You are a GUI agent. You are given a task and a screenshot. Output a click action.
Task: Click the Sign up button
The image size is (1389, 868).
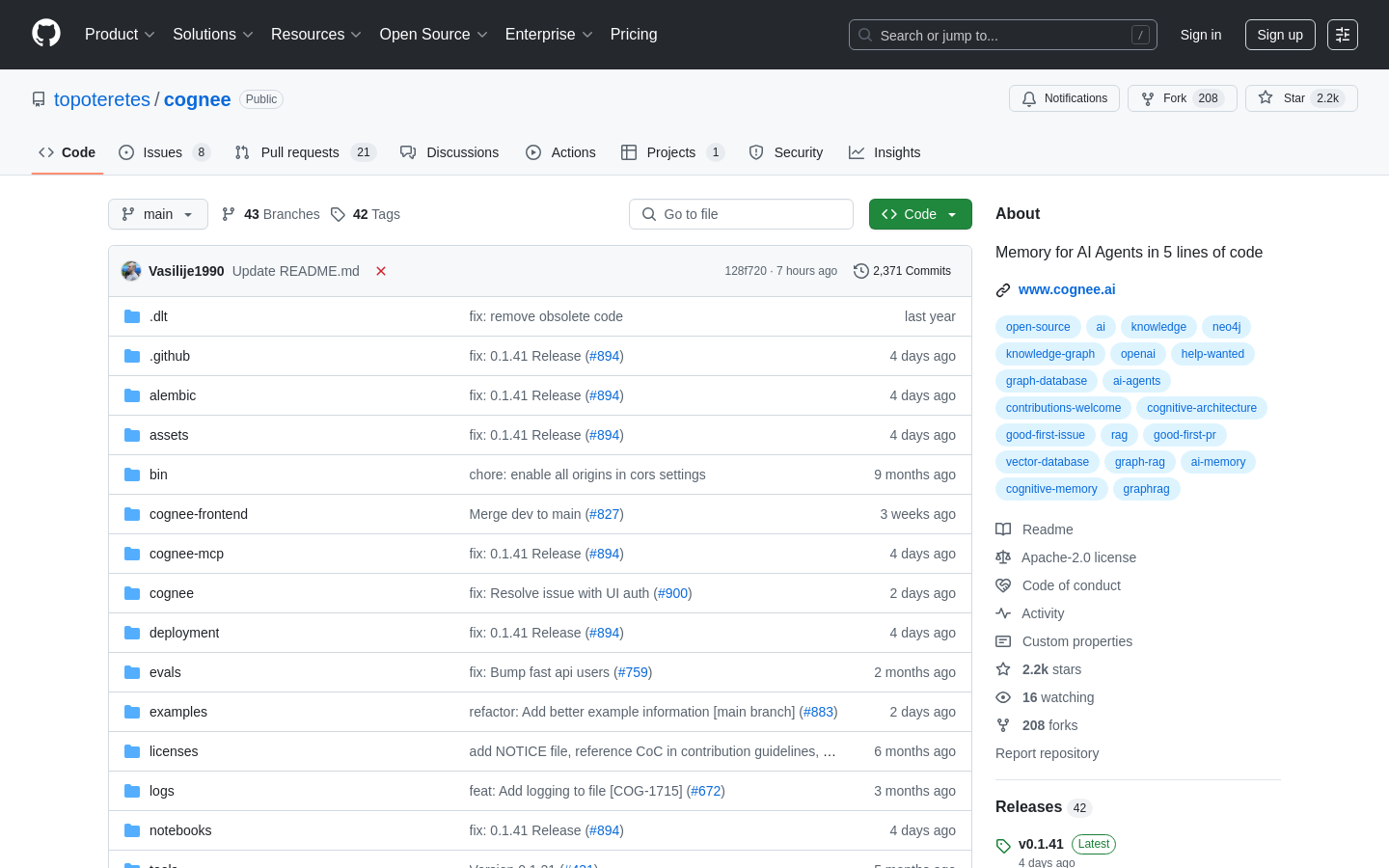1280,35
